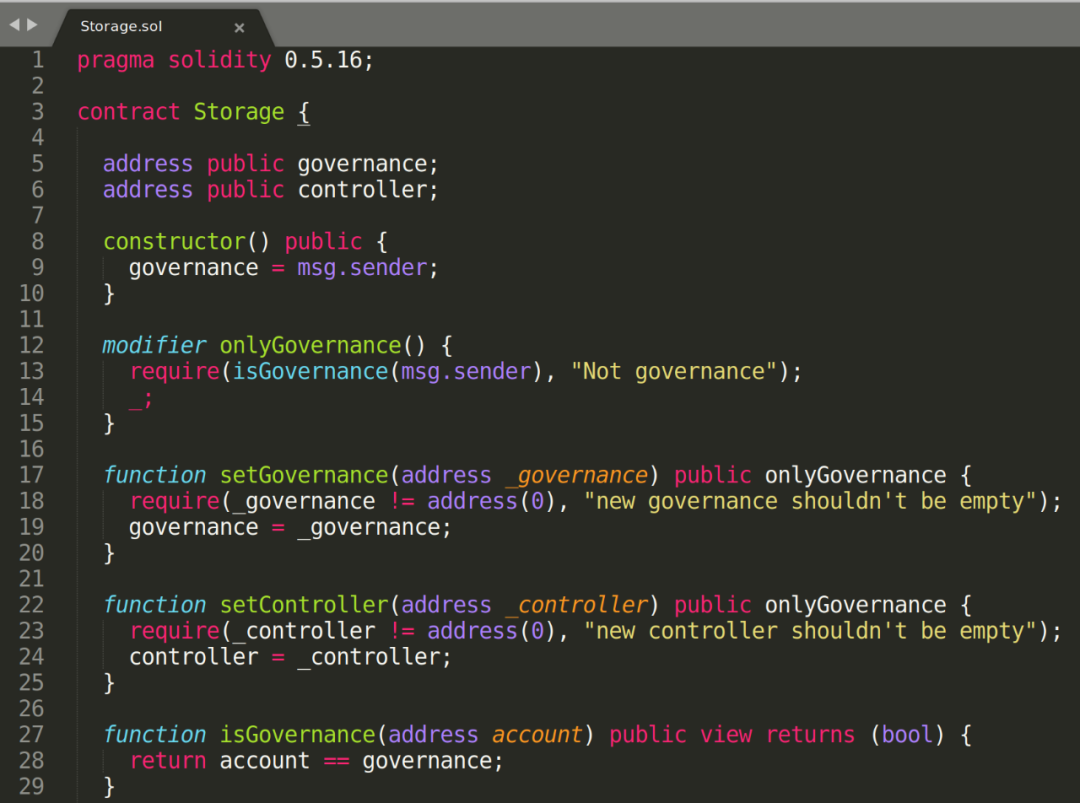
Task: Click the '_controller' parameter on line 22
Action: coord(577,605)
